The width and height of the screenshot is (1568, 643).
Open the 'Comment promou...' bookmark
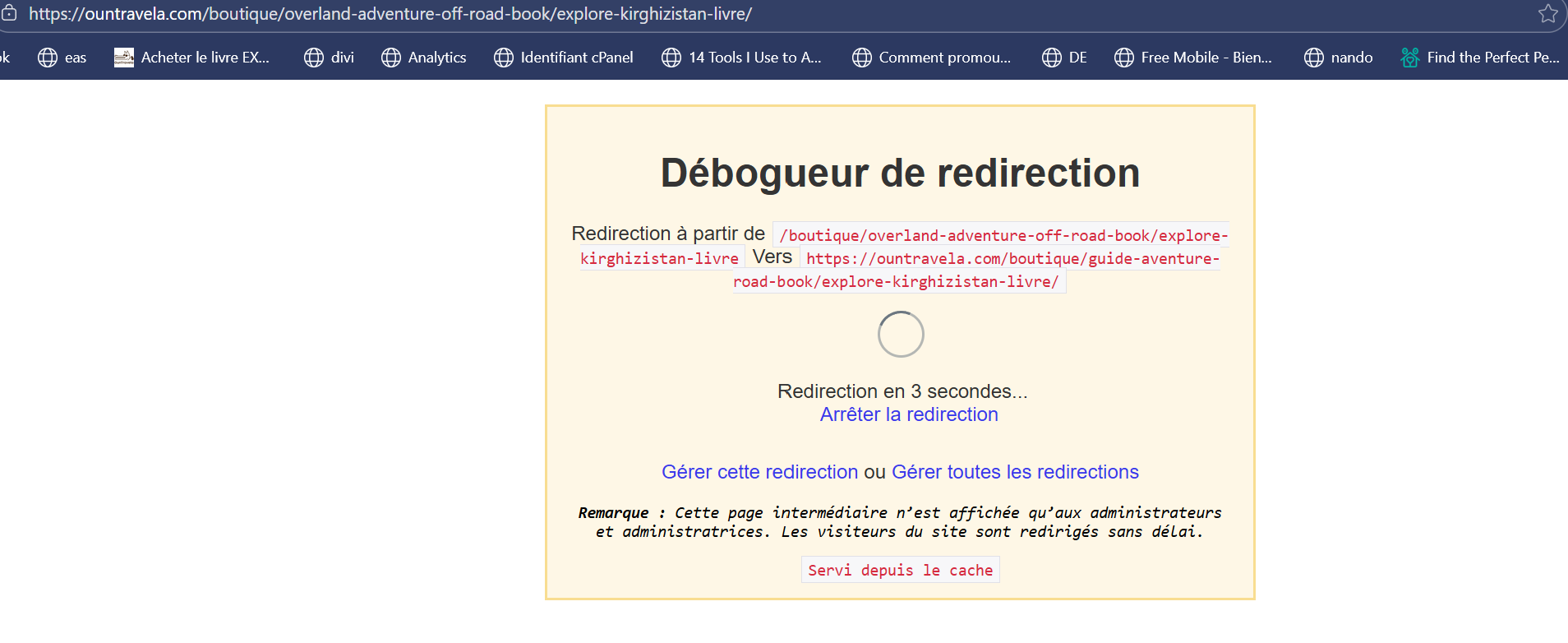click(932, 58)
